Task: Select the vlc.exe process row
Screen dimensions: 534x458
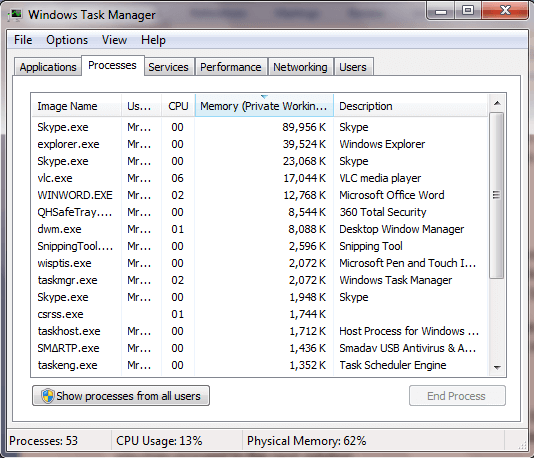Action: (260, 178)
